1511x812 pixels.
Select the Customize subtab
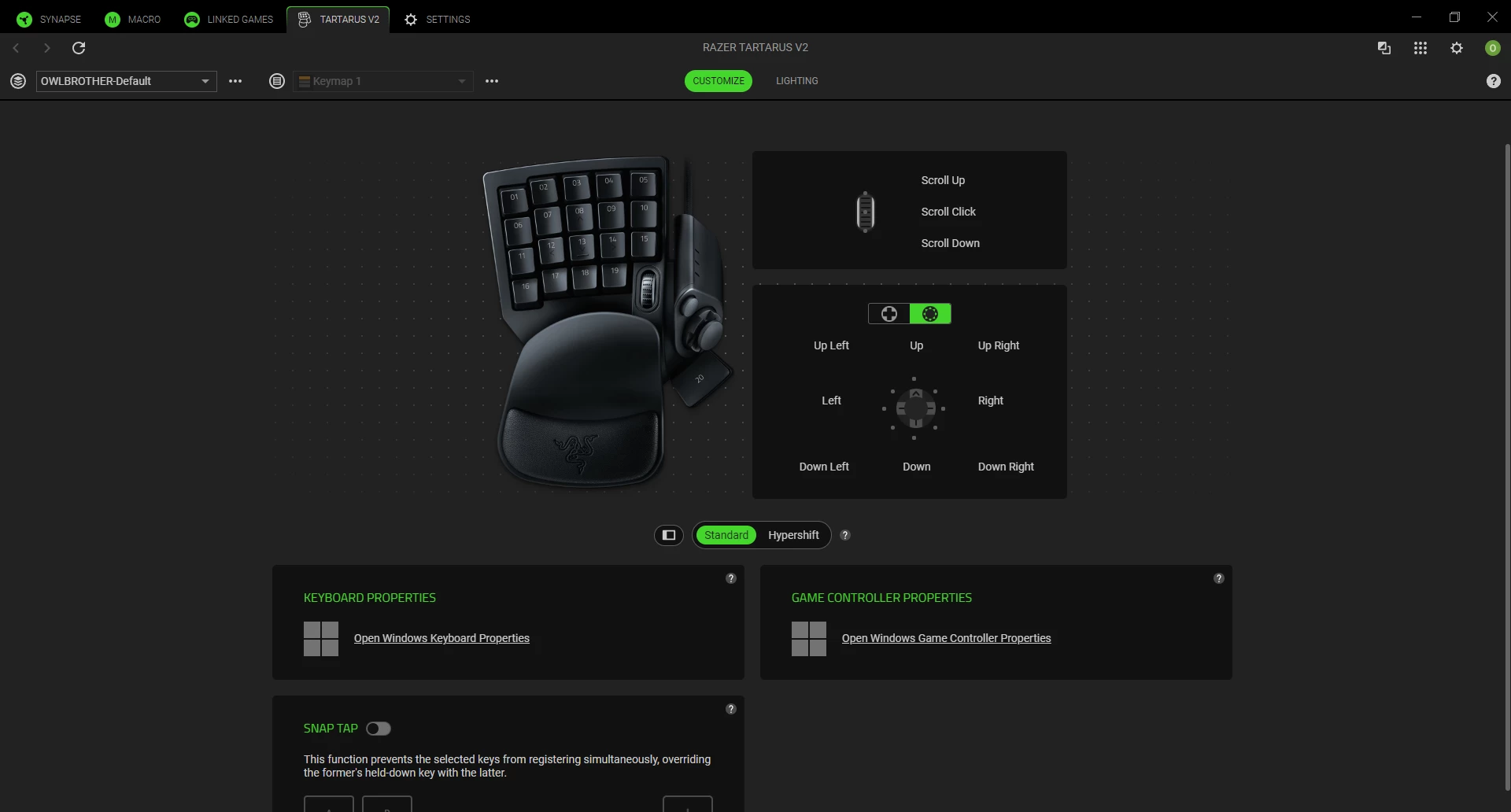[x=719, y=81]
